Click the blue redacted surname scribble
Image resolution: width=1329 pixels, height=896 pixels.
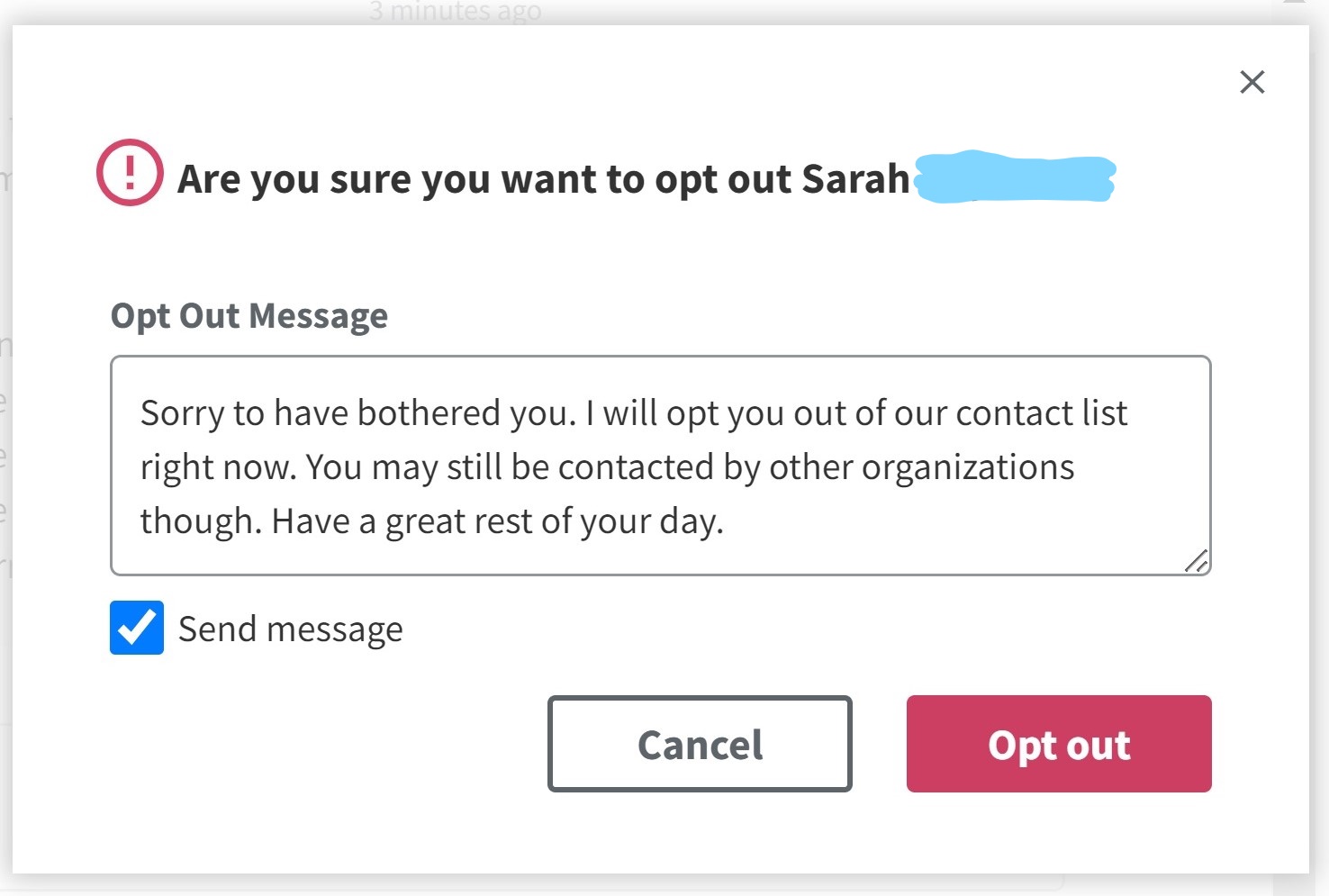1016,177
